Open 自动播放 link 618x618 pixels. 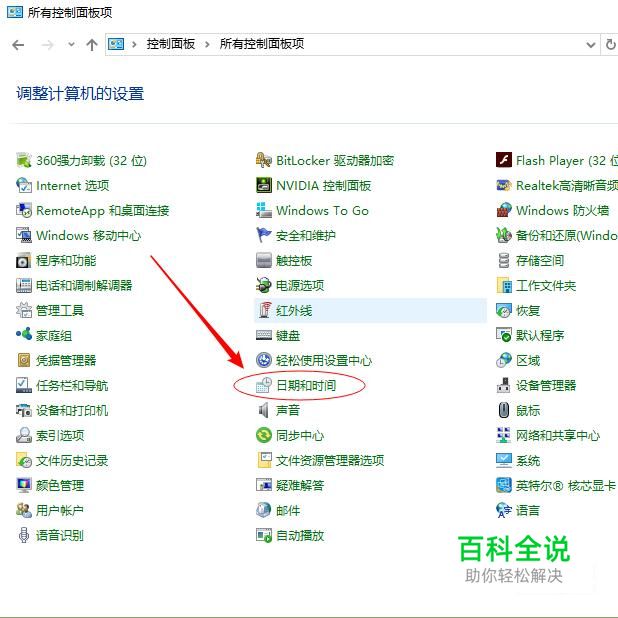tap(300, 535)
